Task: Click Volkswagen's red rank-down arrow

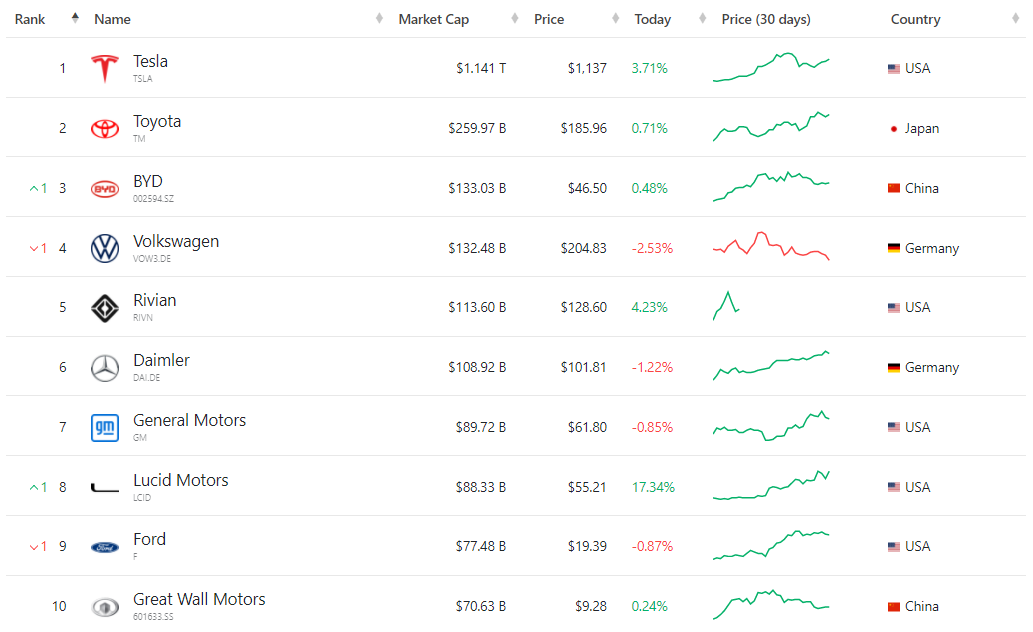Action: coord(34,249)
